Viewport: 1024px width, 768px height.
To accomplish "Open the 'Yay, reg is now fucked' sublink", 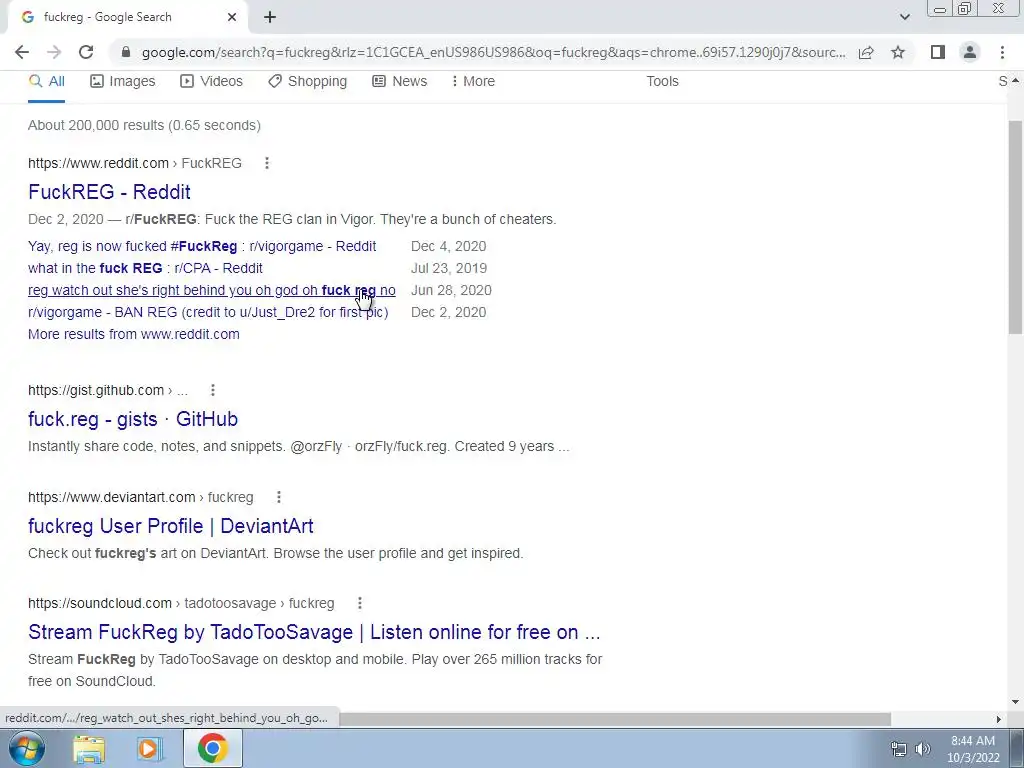I will click(x=202, y=247).
